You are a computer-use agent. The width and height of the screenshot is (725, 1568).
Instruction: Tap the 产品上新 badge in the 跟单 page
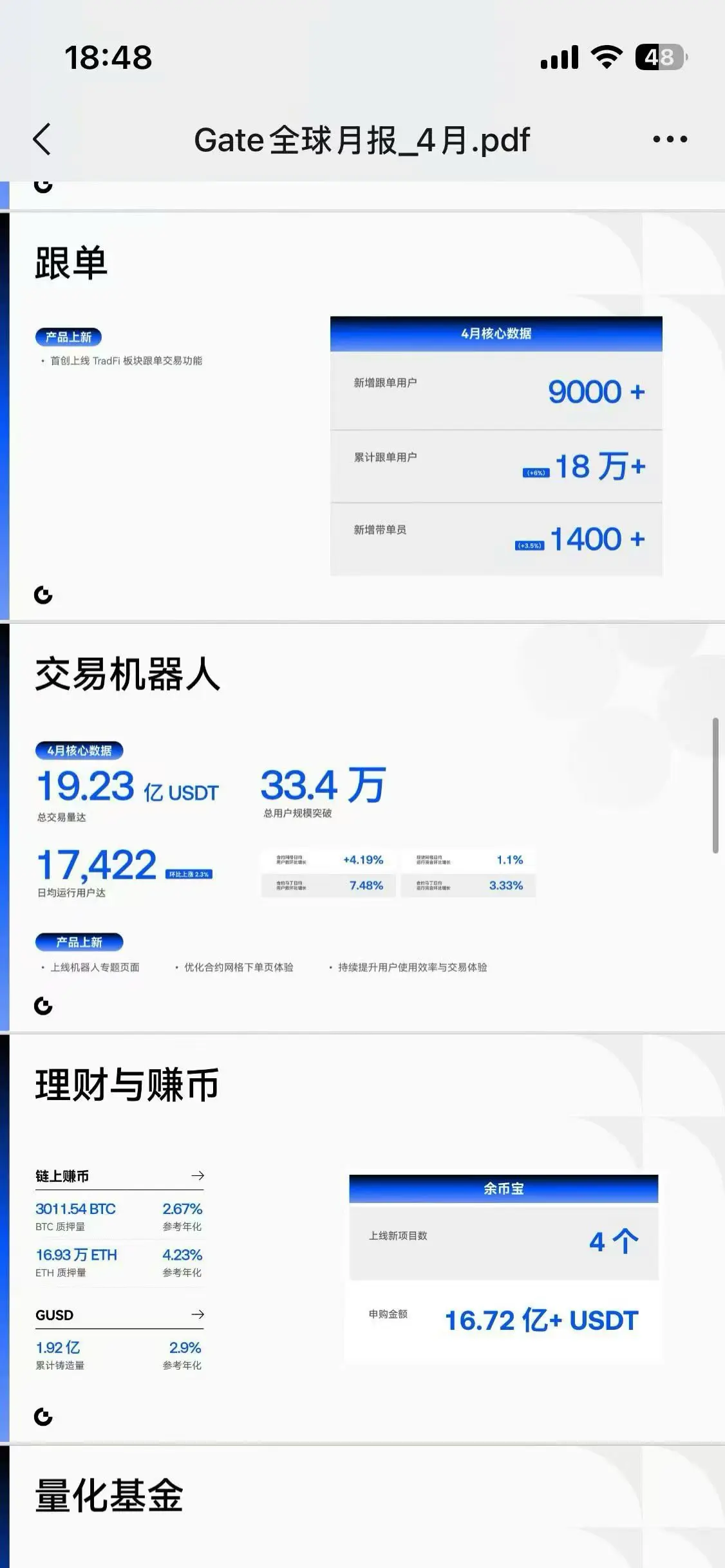68,337
